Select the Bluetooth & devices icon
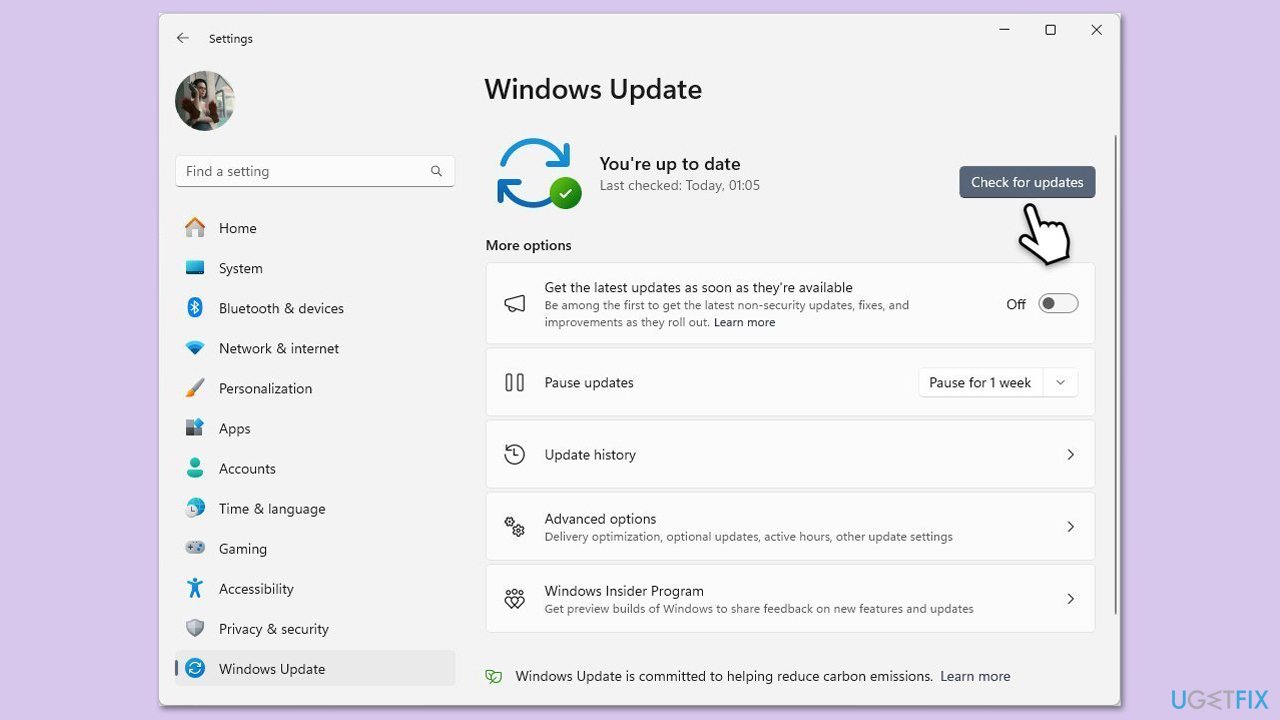This screenshot has height=720, width=1280. [196, 308]
